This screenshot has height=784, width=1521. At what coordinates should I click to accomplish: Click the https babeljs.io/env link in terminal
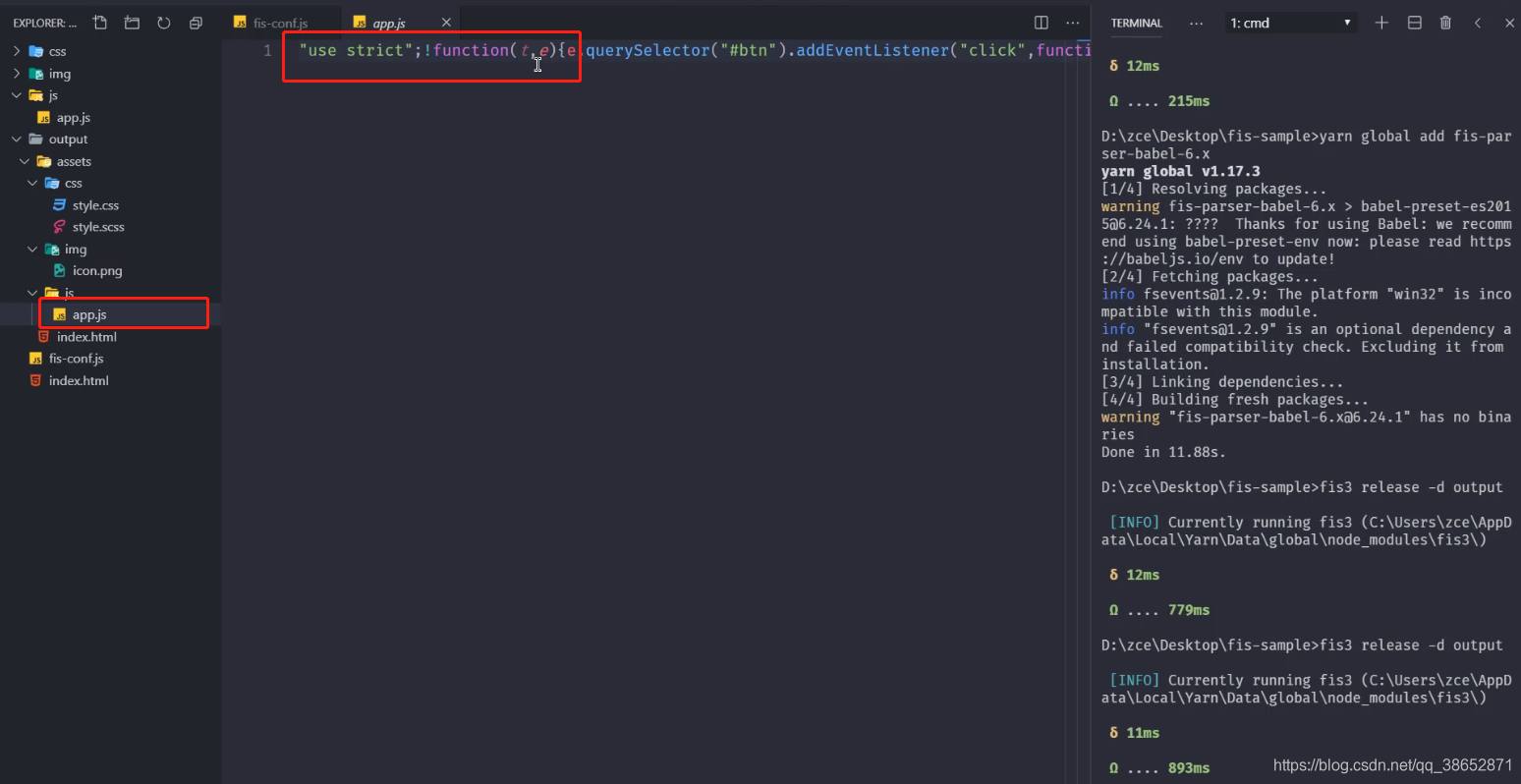pyautogui.click(x=1306, y=251)
